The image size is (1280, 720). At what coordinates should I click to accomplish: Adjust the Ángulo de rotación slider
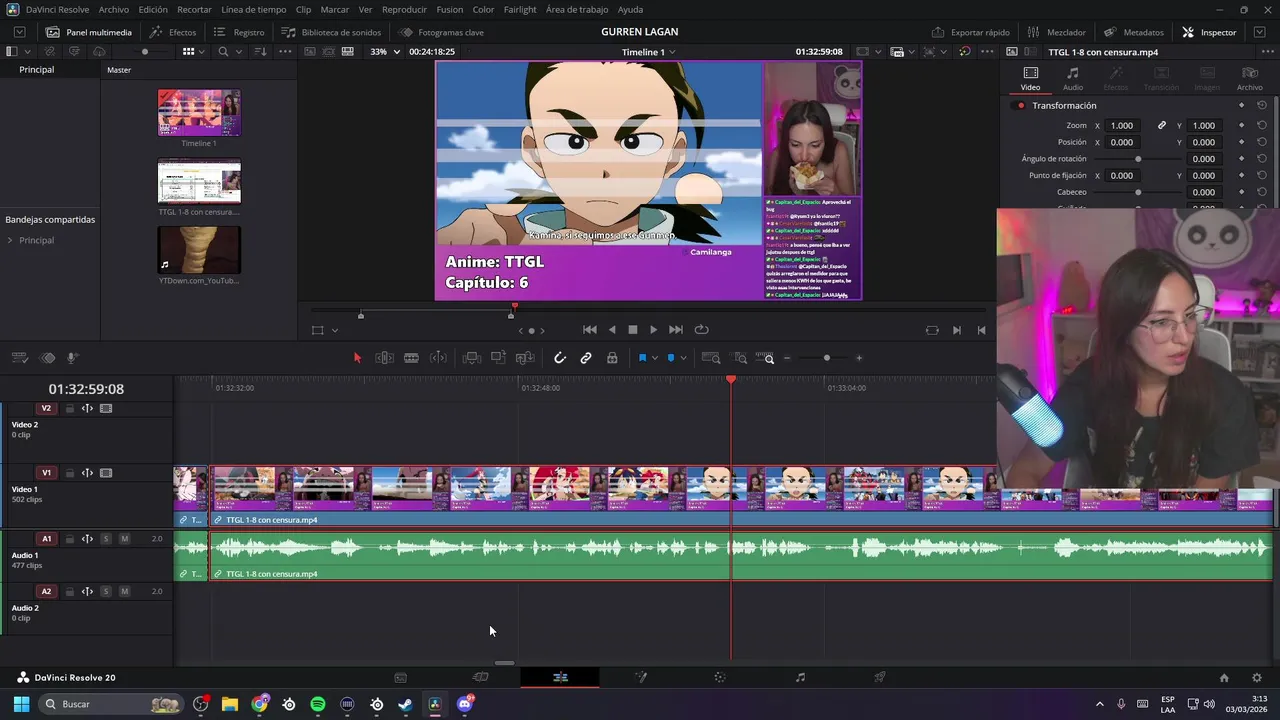pos(1138,159)
